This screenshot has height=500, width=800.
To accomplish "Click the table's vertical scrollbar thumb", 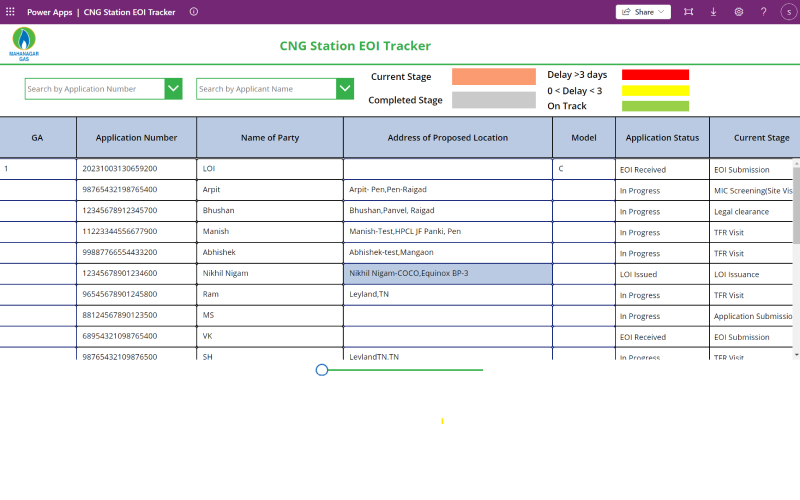I will coord(796,204).
